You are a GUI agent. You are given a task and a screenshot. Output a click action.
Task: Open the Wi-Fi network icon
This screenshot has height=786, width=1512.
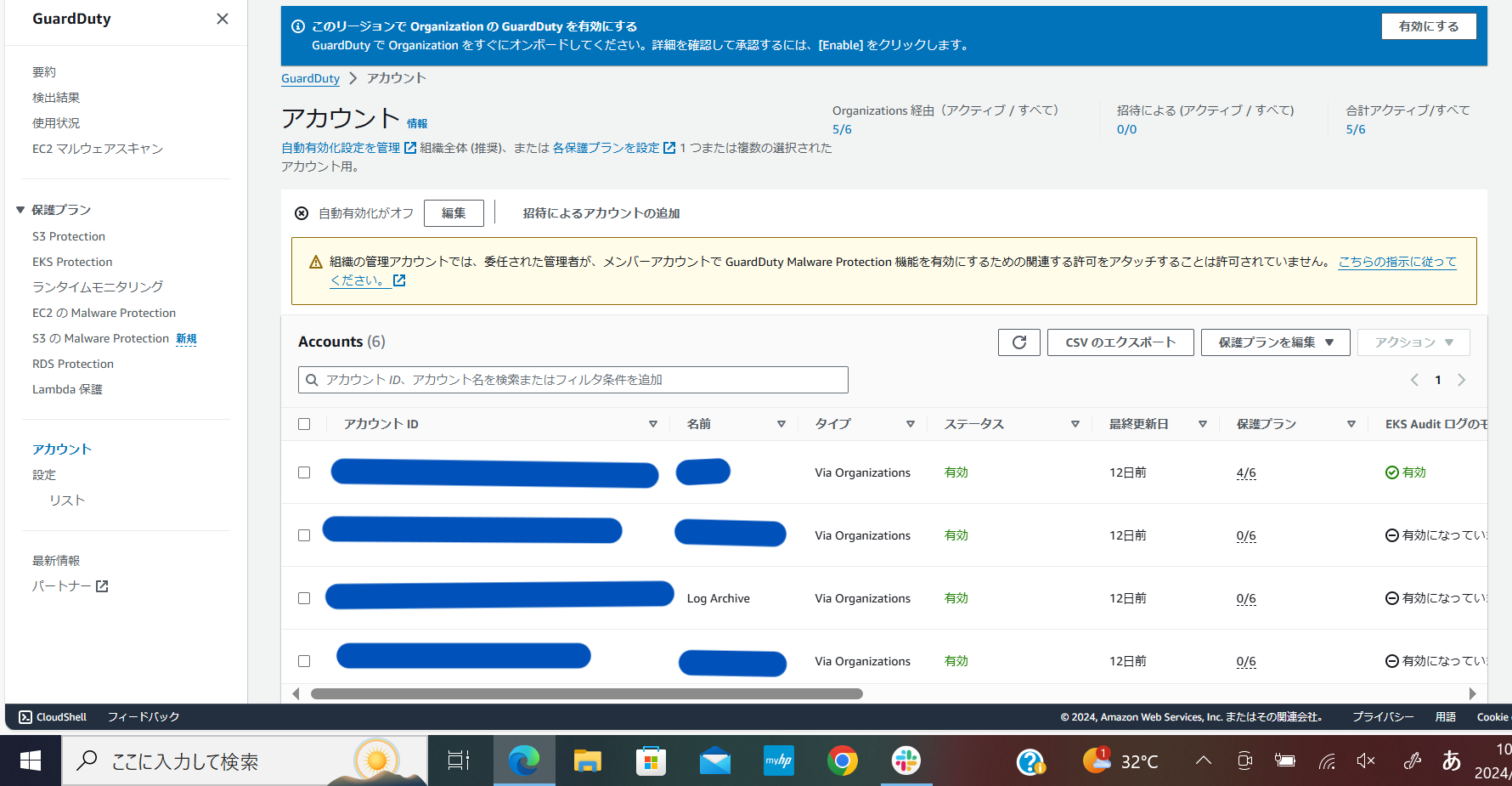(1327, 761)
